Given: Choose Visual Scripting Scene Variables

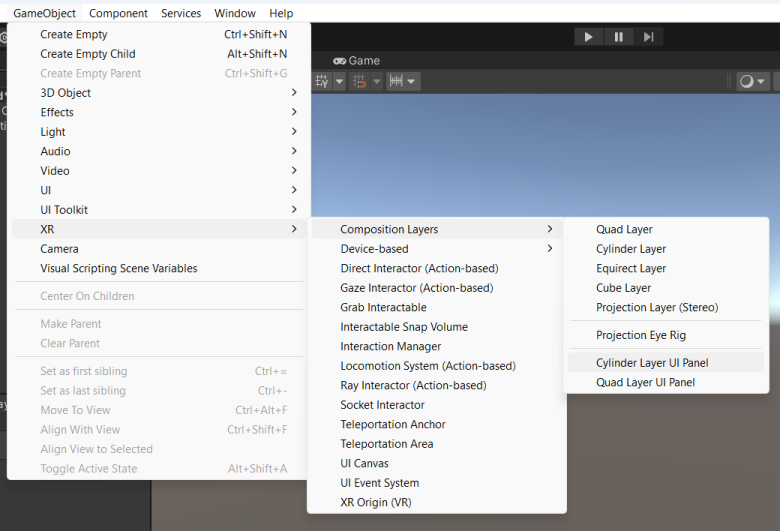Looking at the screenshot, I should [x=119, y=269].
